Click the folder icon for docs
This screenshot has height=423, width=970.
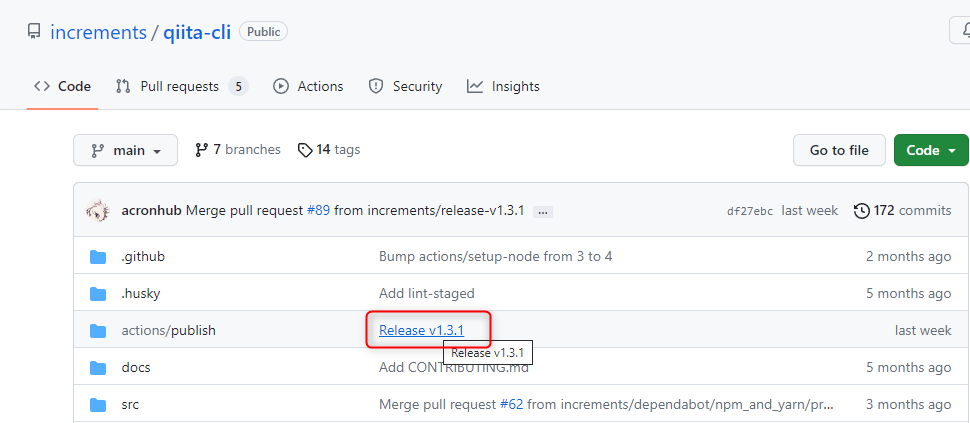98,368
